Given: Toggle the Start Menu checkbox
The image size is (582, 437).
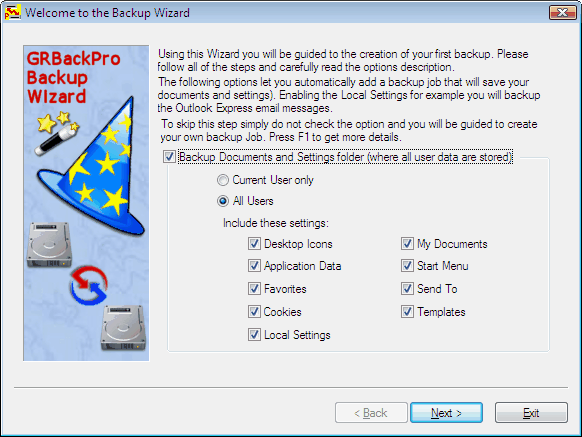Looking at the screenshot, I should click(407, 266).
